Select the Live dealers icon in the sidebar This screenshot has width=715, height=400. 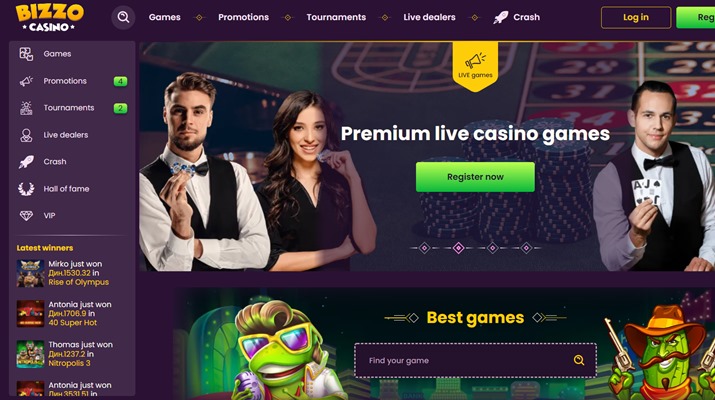[26, 135]
